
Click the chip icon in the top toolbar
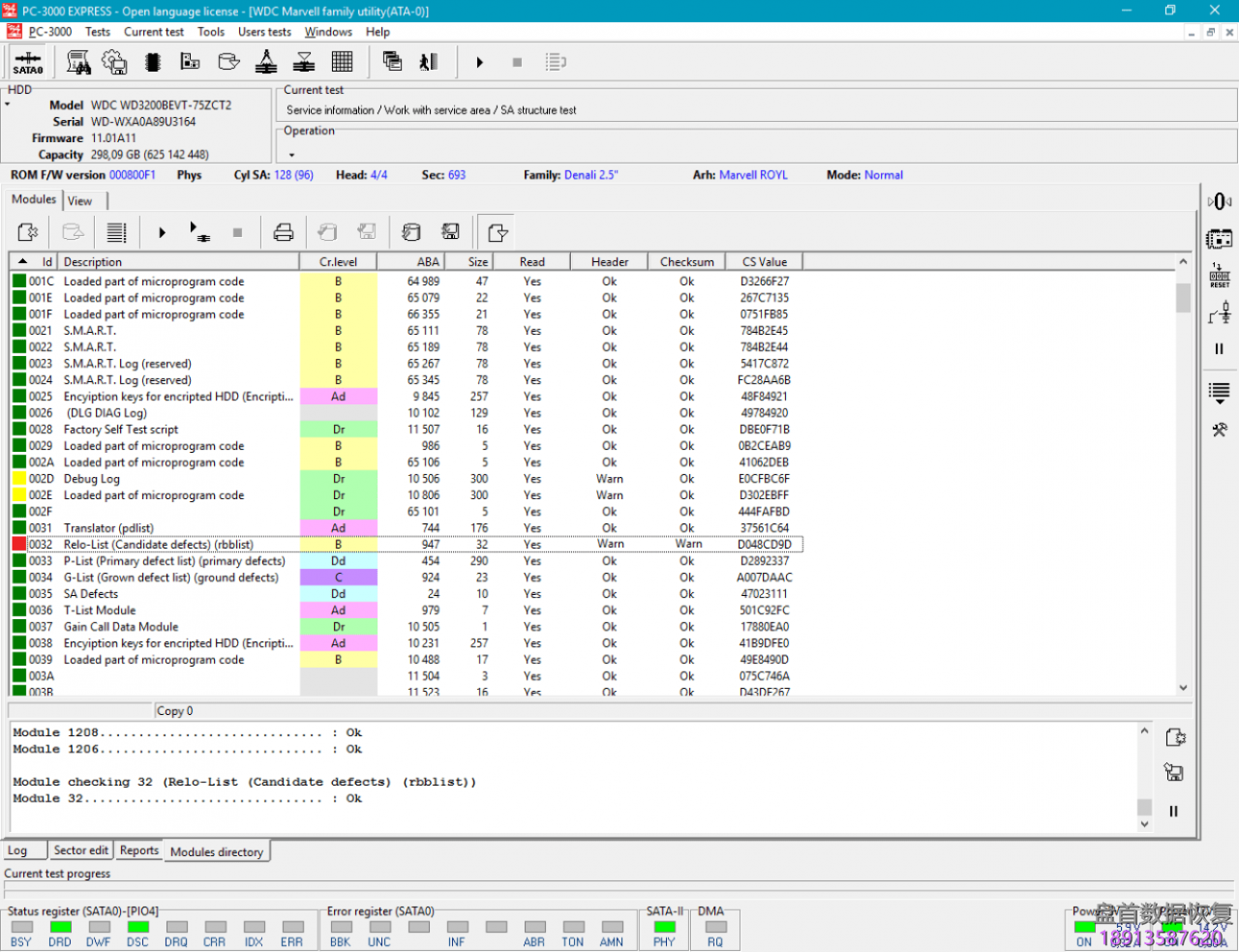[x=152, y=63]
